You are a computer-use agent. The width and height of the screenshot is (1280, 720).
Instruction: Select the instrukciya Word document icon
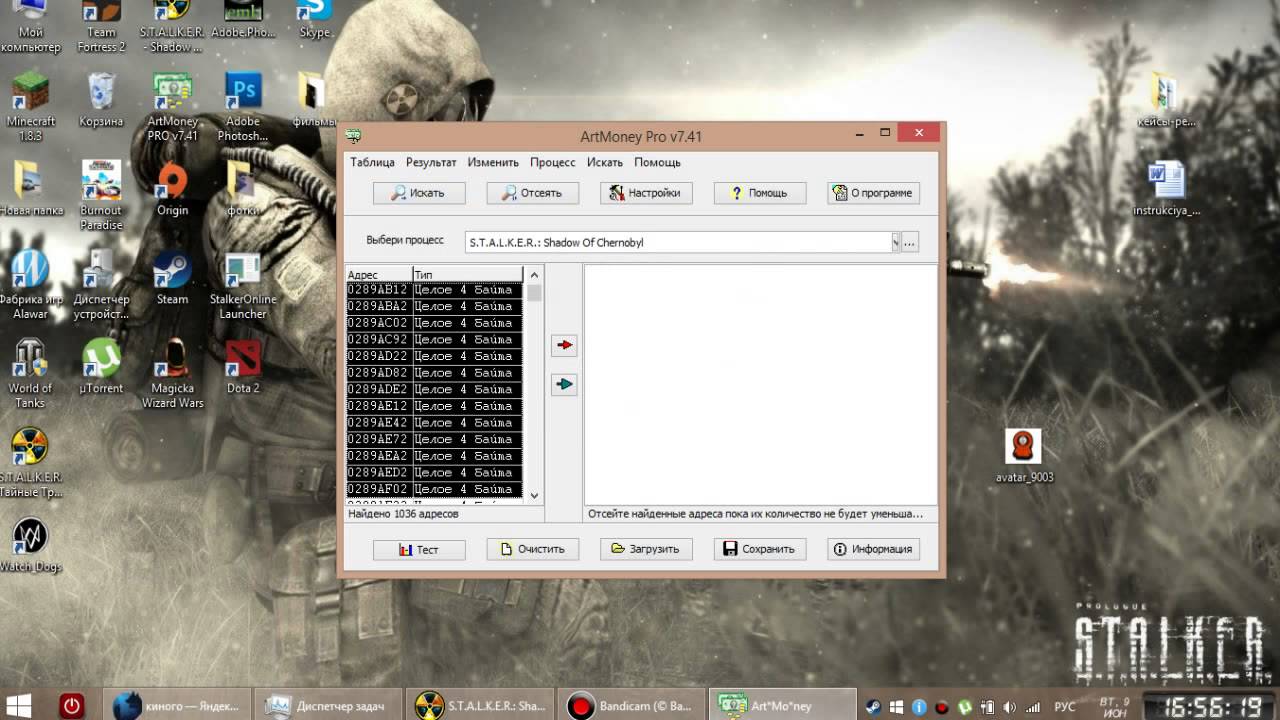click(x=1166, y=189)
